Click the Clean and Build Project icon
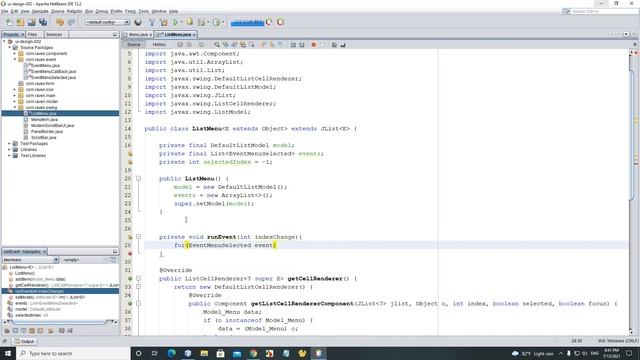The width and height of the screenshot is (640, 360). click(x=164, y=22)
